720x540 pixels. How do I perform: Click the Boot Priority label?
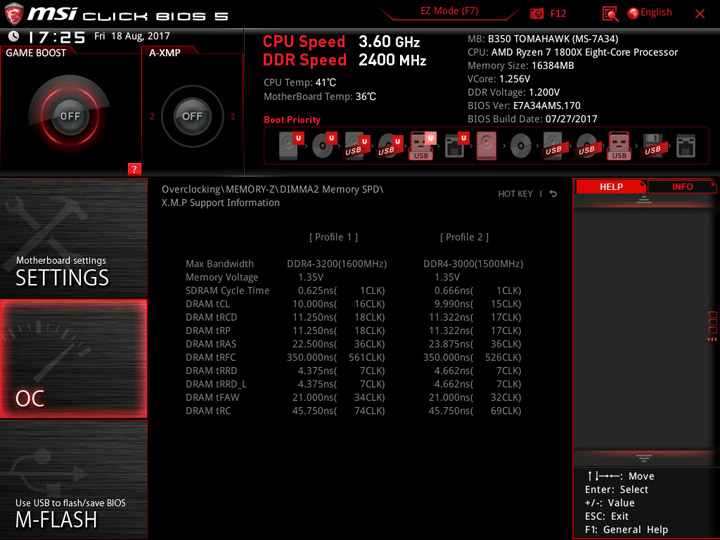click(x=292, y=120)
